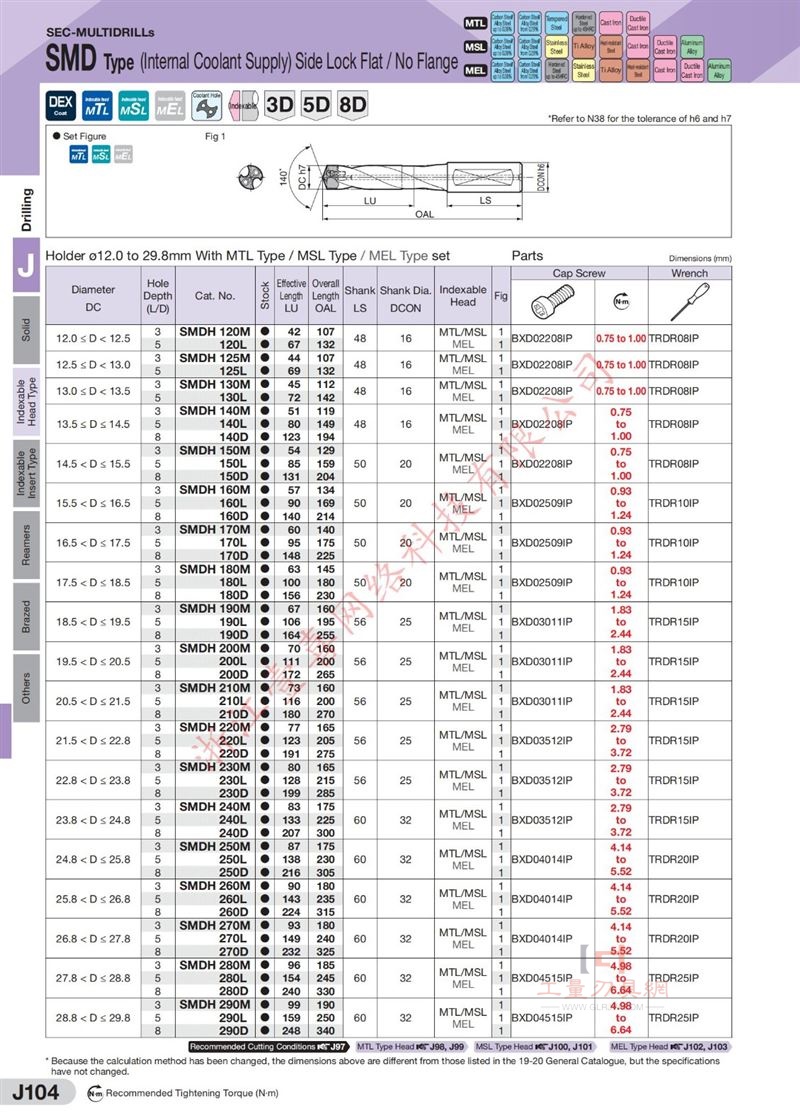Click catalog number SMDH 120M
The width and height of the screenshot is (800, 1120).
click(215, 331)
